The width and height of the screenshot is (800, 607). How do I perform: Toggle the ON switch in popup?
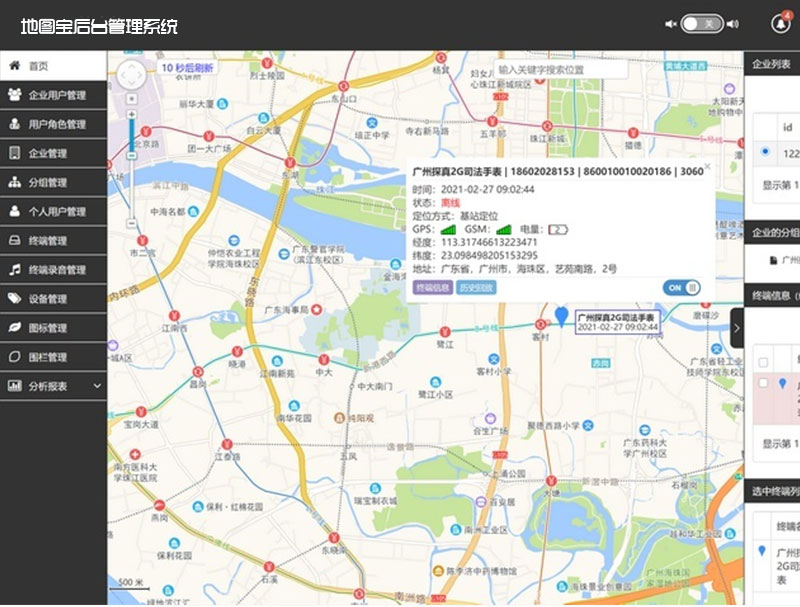click(x=682, y=288)
